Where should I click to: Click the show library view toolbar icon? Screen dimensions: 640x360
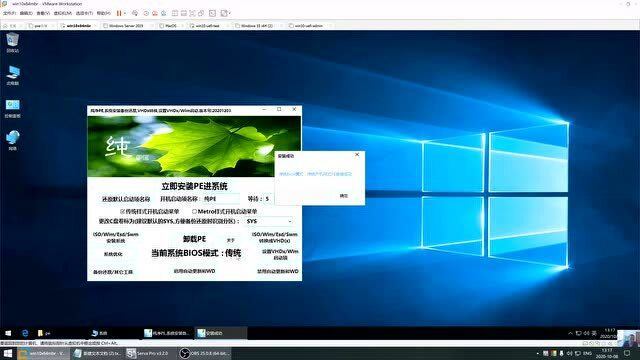tap(175, 13)
